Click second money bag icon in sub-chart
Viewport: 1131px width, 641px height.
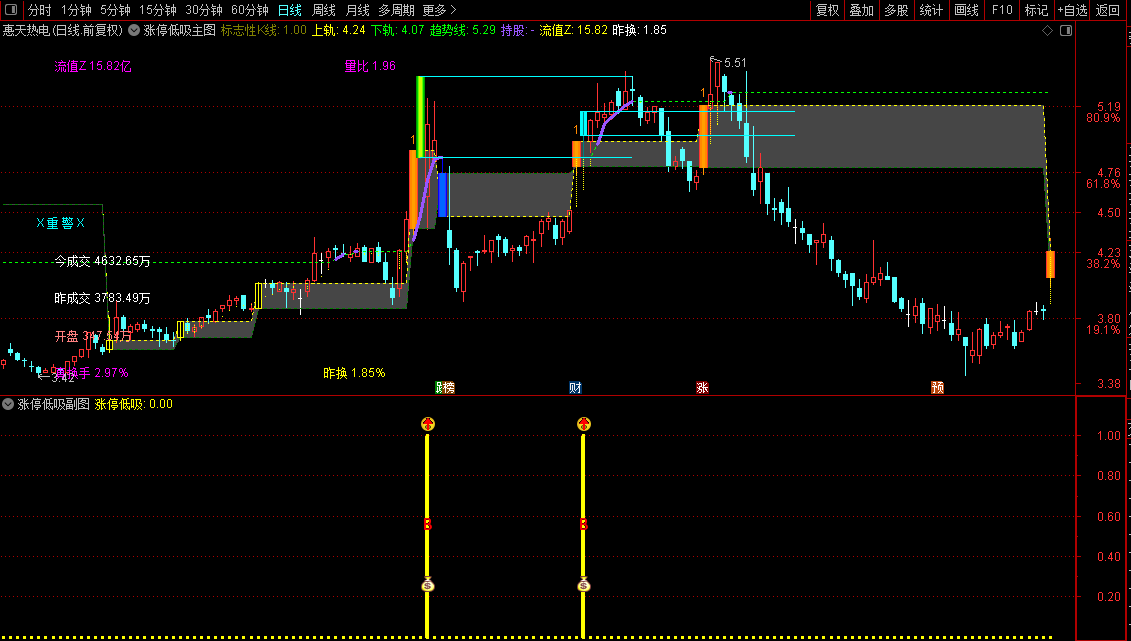tap(584, 584)
